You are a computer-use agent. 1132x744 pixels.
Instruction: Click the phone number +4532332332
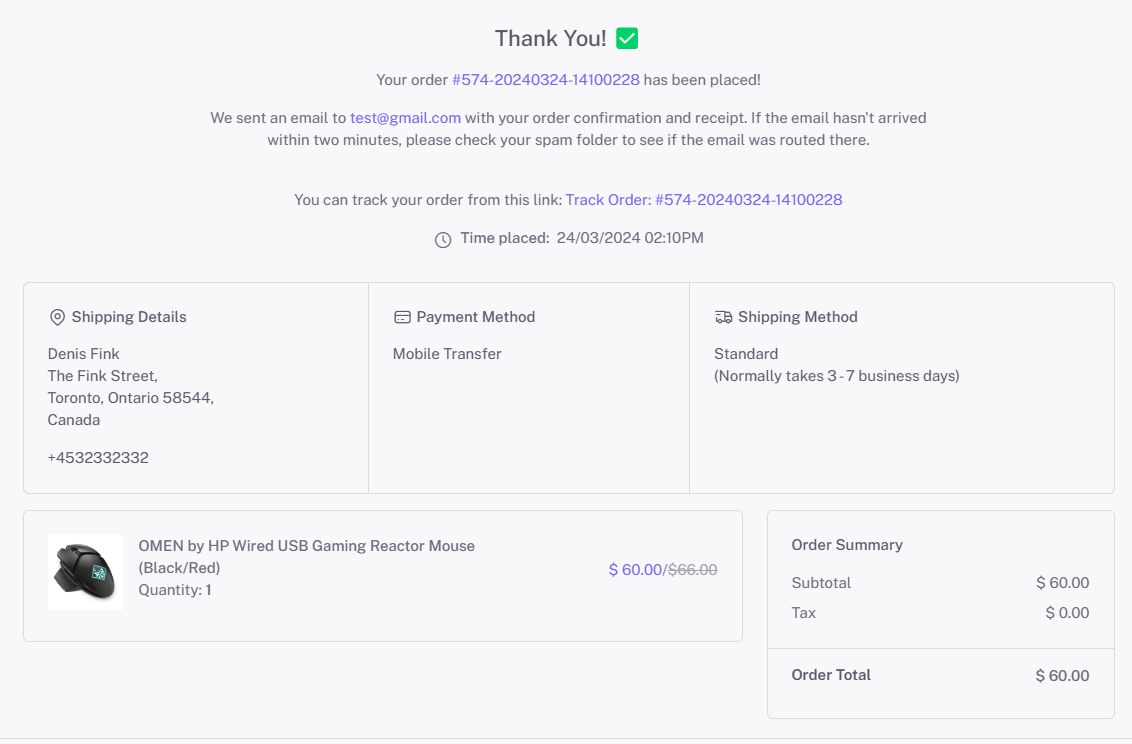[x=98, y=457]
